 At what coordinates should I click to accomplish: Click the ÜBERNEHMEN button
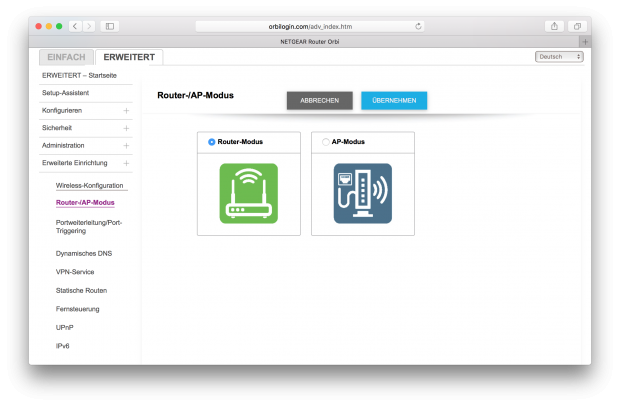[394, 100]
